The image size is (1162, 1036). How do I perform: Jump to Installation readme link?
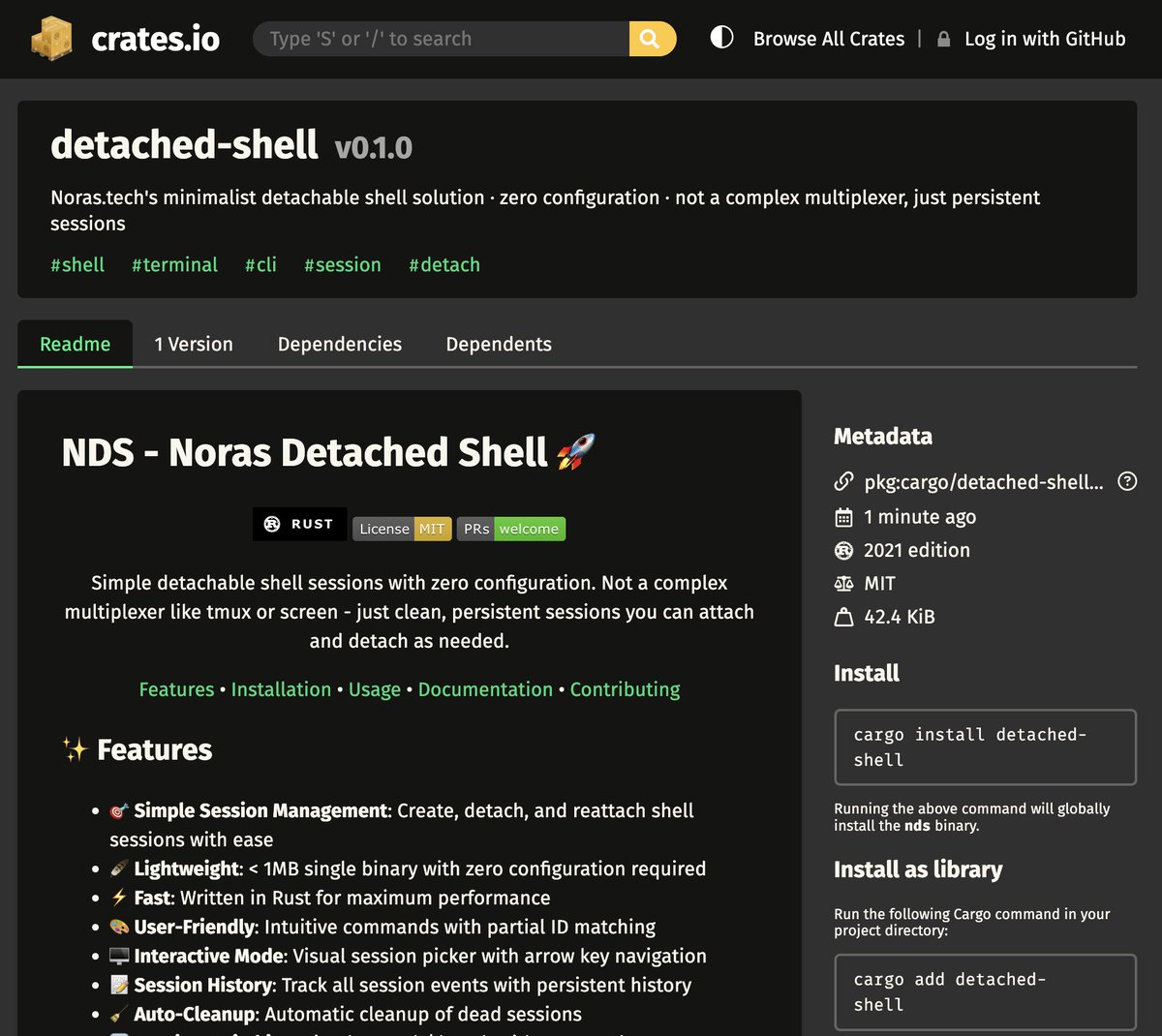point(281,689)
